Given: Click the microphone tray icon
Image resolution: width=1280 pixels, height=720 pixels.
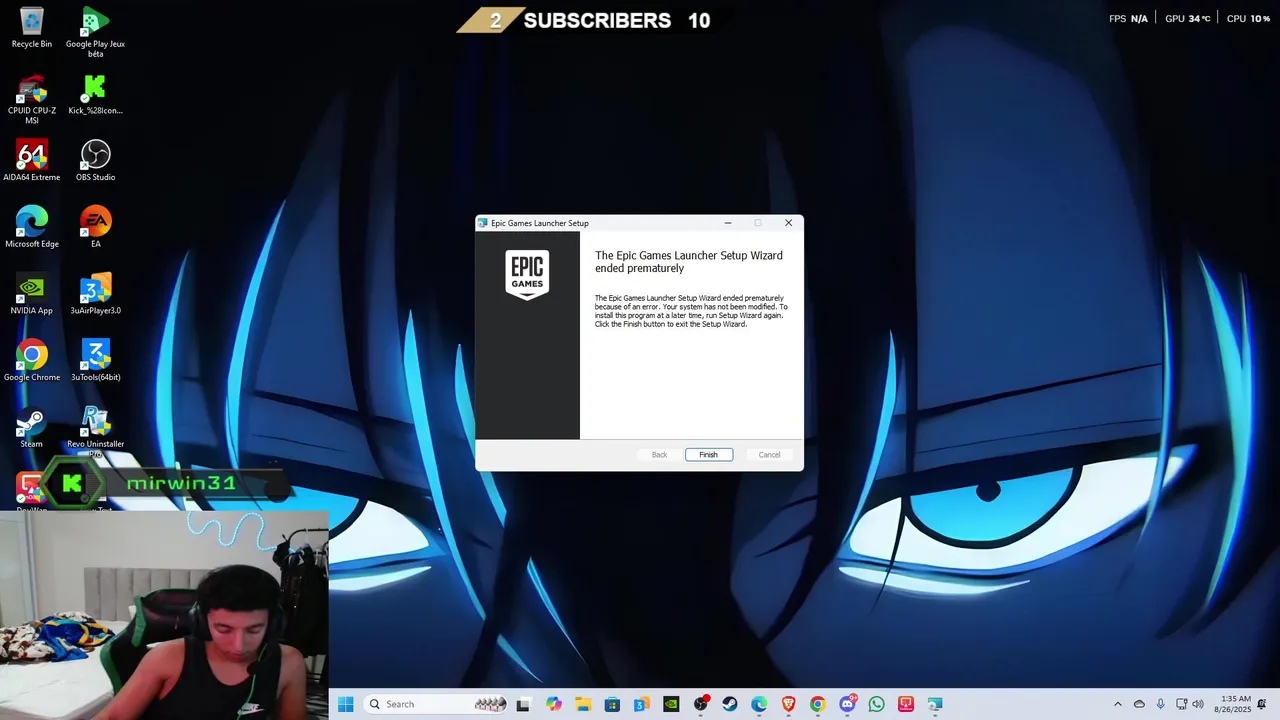Looking at the screenshot, I should click(1160, 704).
